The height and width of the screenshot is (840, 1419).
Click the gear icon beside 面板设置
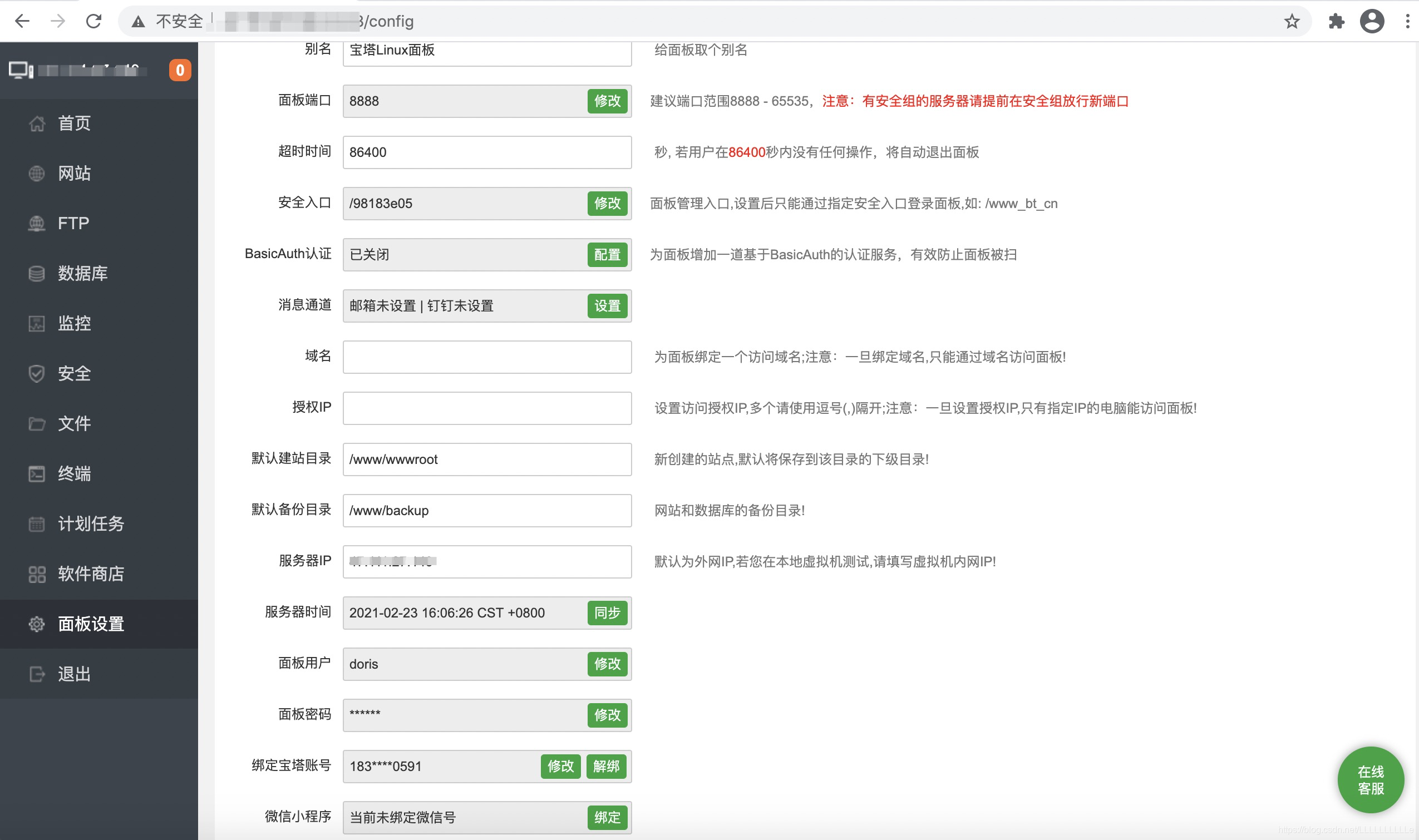click(x=37, y=624)
